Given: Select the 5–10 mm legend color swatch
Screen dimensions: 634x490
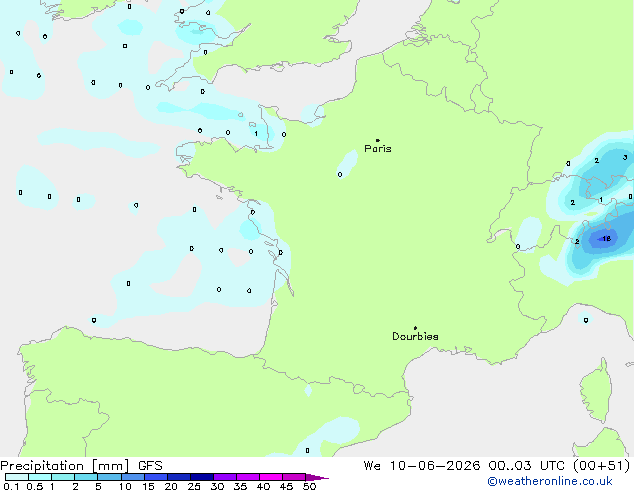Looking at the screenshot, I should [109, 477].
